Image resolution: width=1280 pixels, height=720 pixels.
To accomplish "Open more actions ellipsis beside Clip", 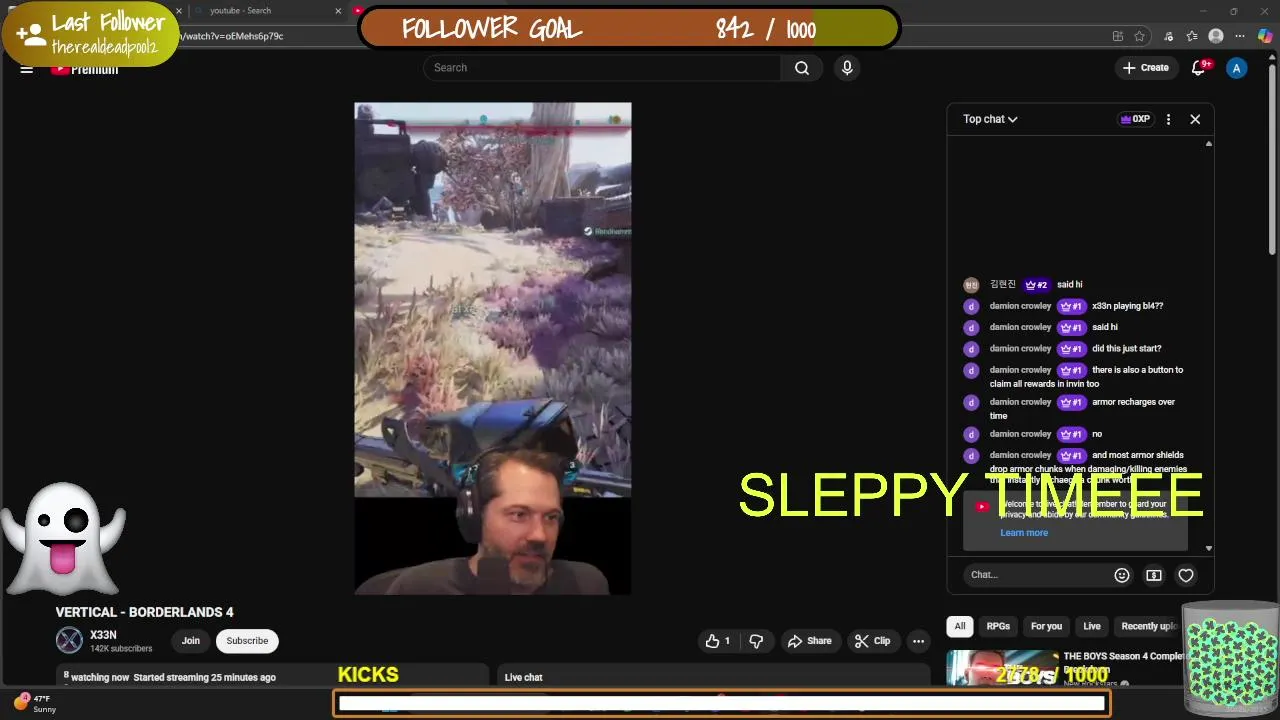I will tap(918, 641).
